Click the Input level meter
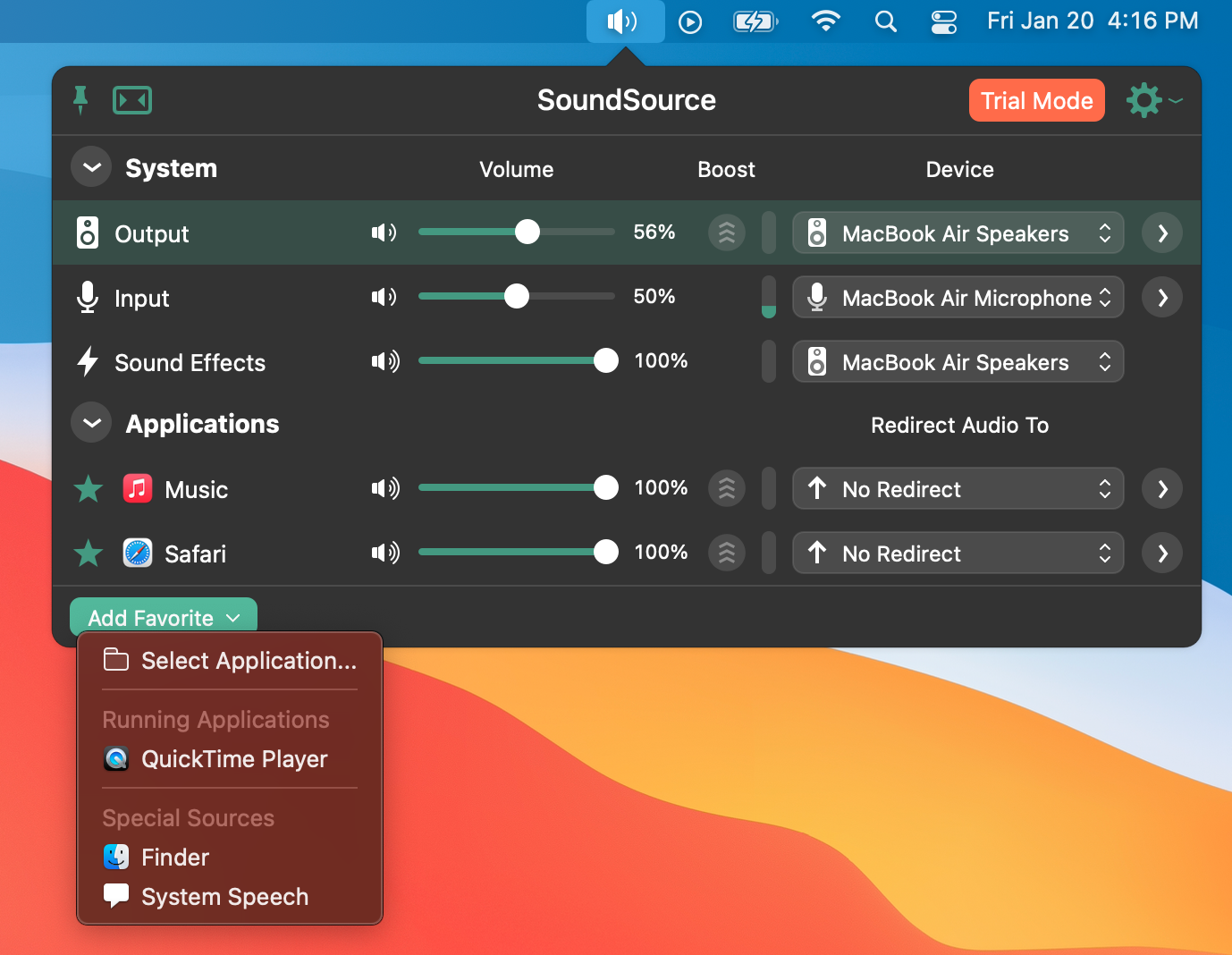 [769, 297]
